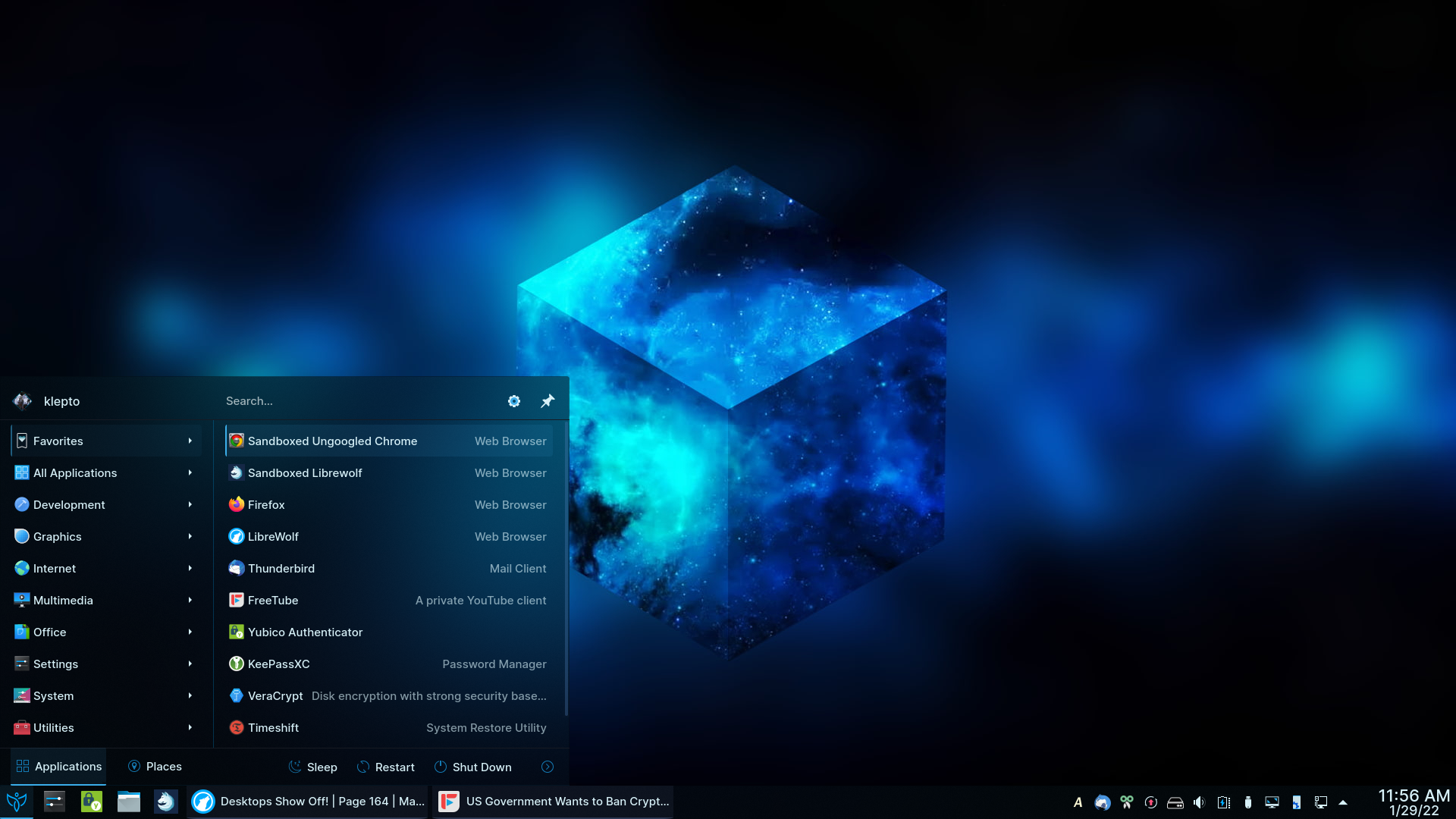Open Sandboxed Ungoogled Chrome from Favorites
Image resolution: width=1456 pixels, height=819 pixels.
(x=332, y=441)
